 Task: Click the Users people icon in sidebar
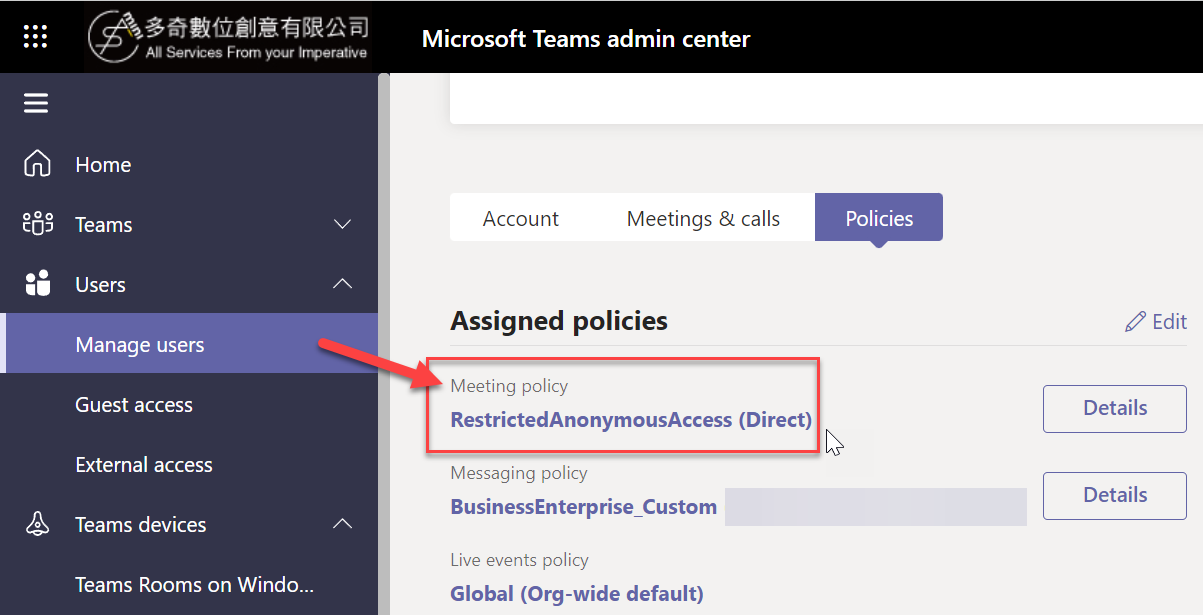click(x=37, y=284)
